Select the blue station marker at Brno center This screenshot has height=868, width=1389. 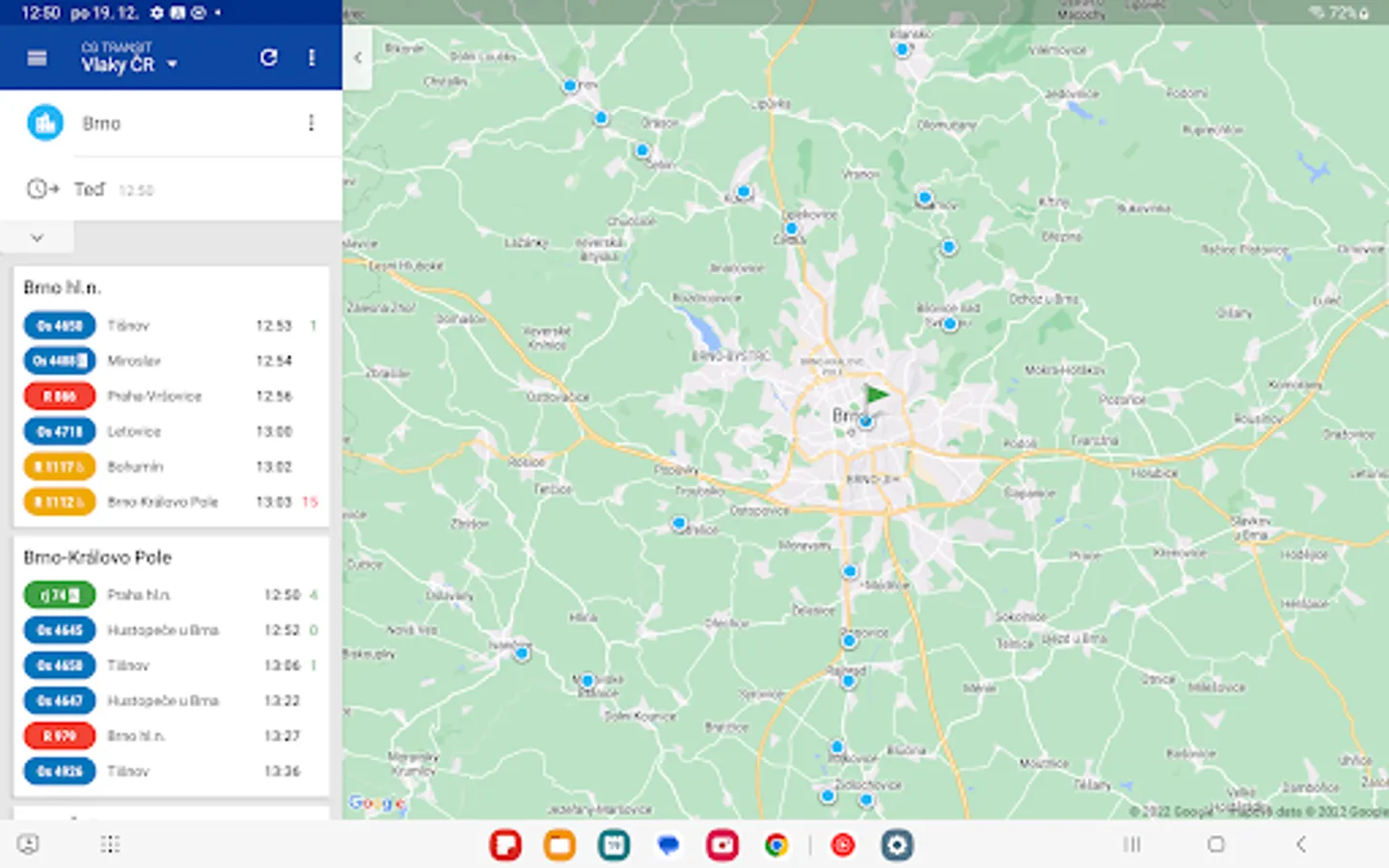click(x=865, y=421)
